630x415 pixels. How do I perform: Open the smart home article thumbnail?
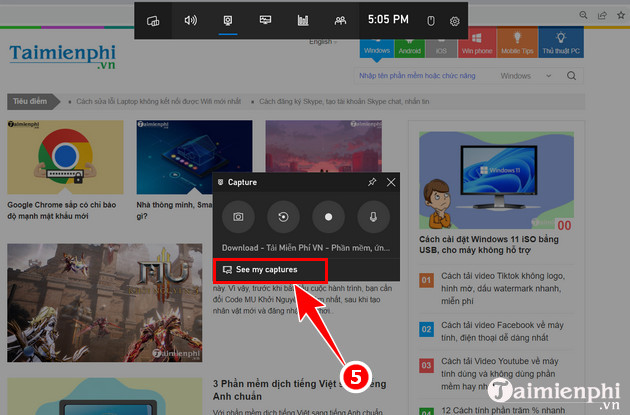pyautogui.click(x=194, y=157)
